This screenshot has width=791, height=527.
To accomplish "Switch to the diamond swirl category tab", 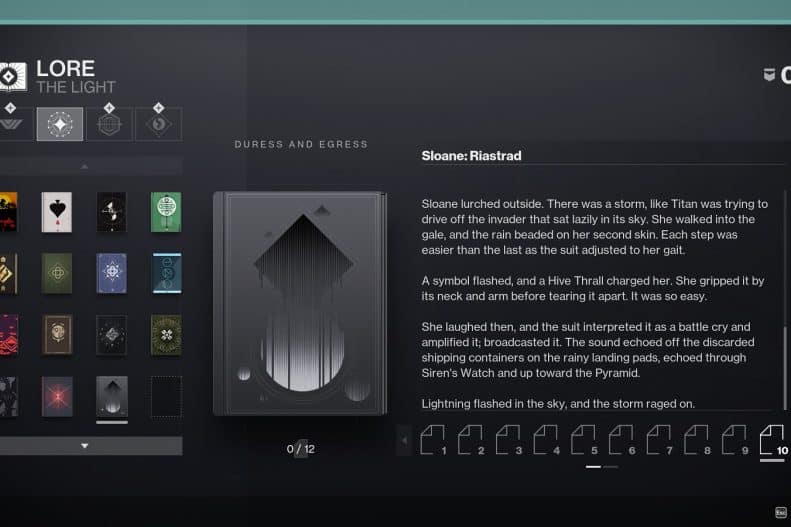I will (x=158, y=124).
